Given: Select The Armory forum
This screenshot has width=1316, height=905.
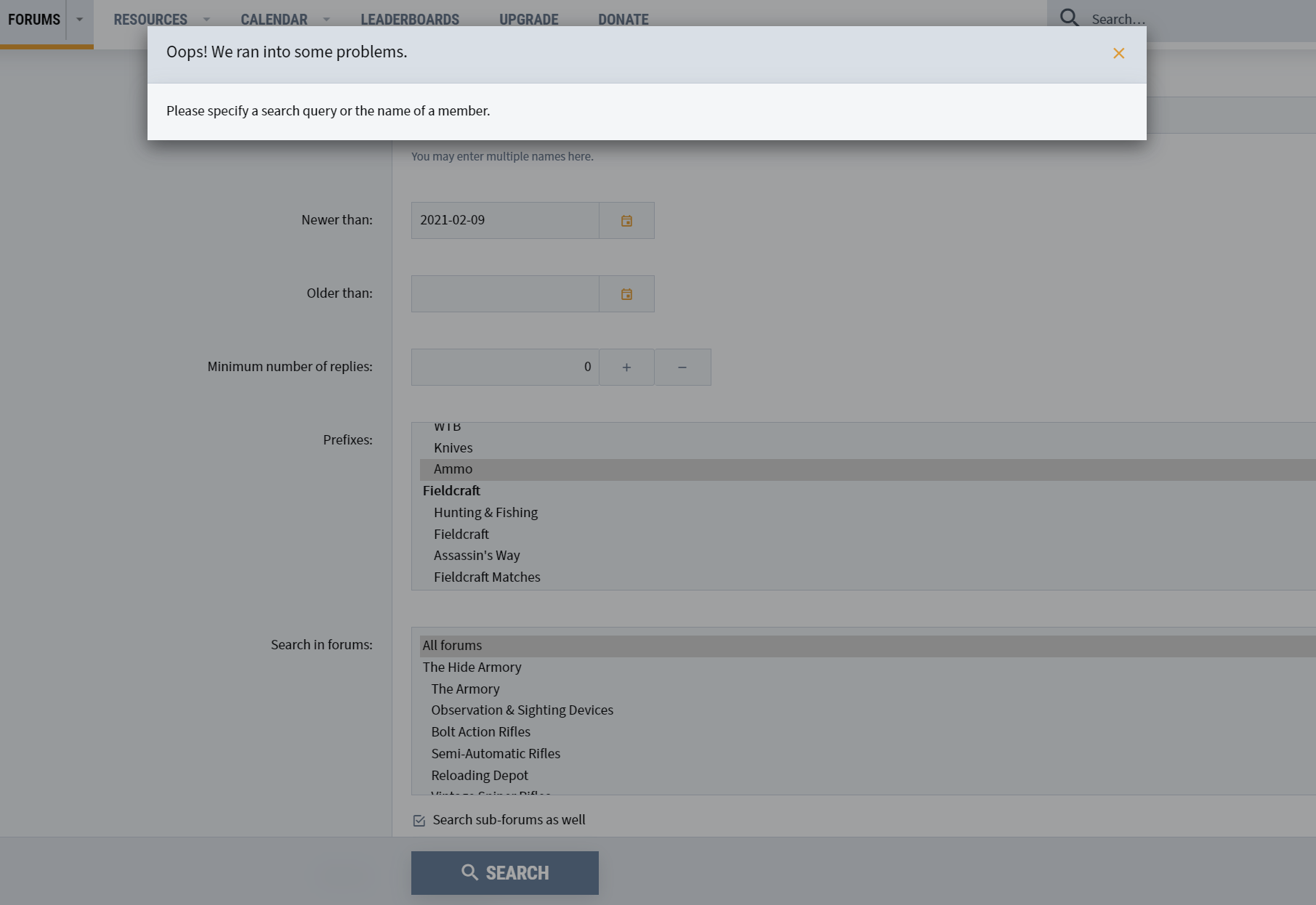Looking at the screenshot, I should pos(868,689).
